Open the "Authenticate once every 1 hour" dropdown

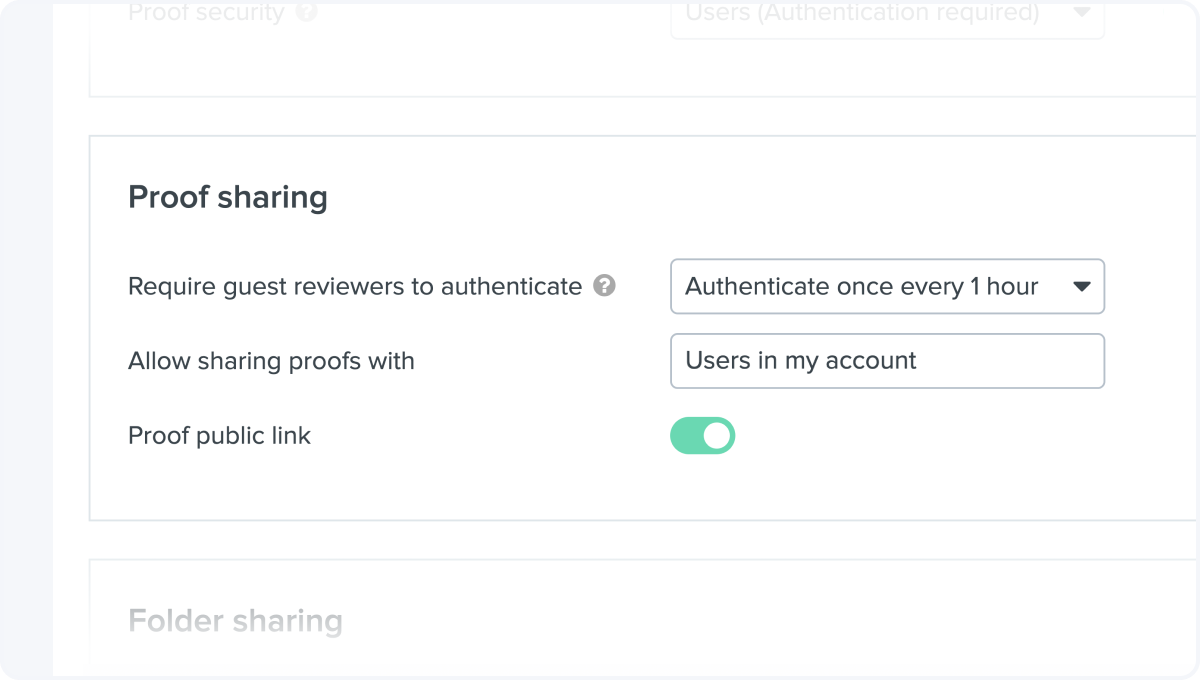point(886,287)
